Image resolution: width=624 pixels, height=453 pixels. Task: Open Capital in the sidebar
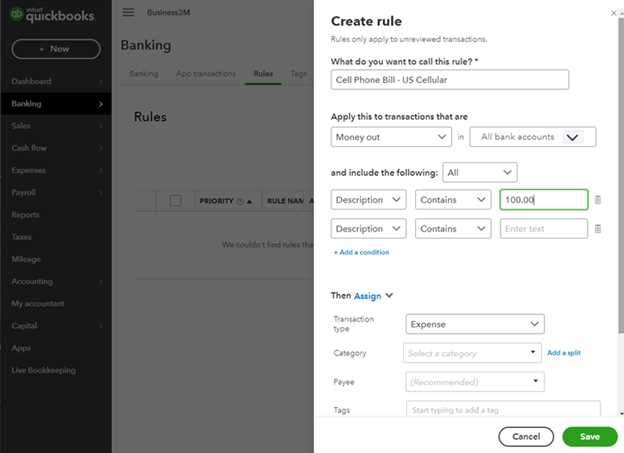[56, 326]
